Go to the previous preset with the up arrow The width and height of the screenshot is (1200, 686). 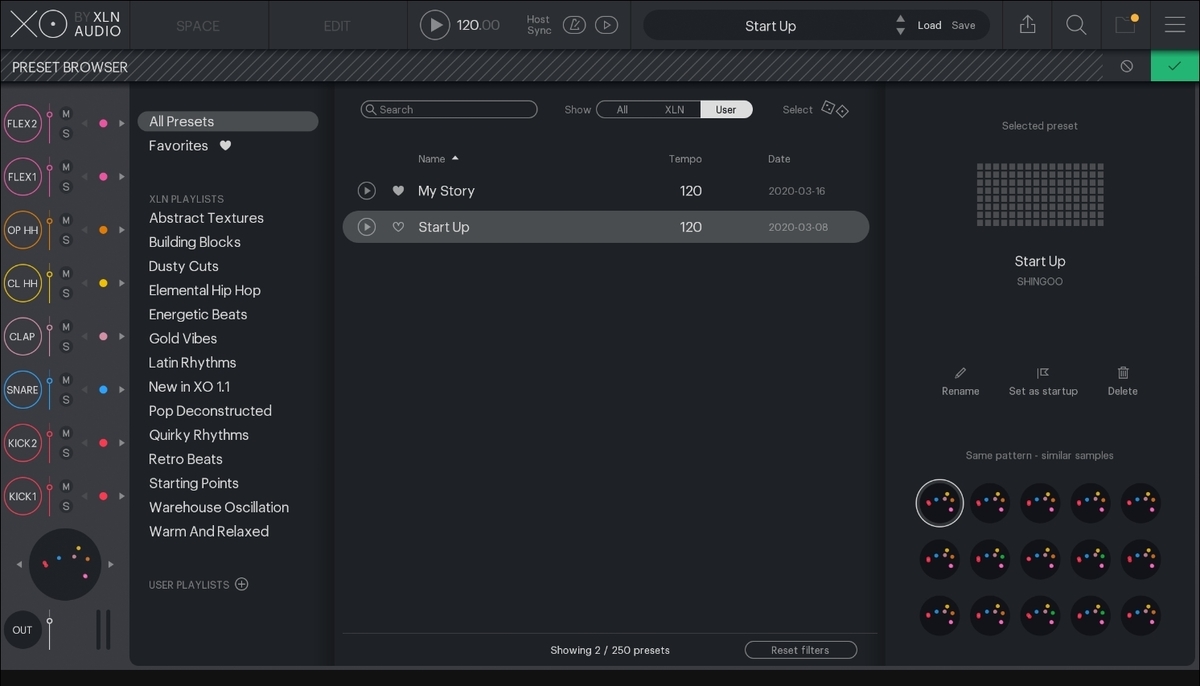coord(900,19)
